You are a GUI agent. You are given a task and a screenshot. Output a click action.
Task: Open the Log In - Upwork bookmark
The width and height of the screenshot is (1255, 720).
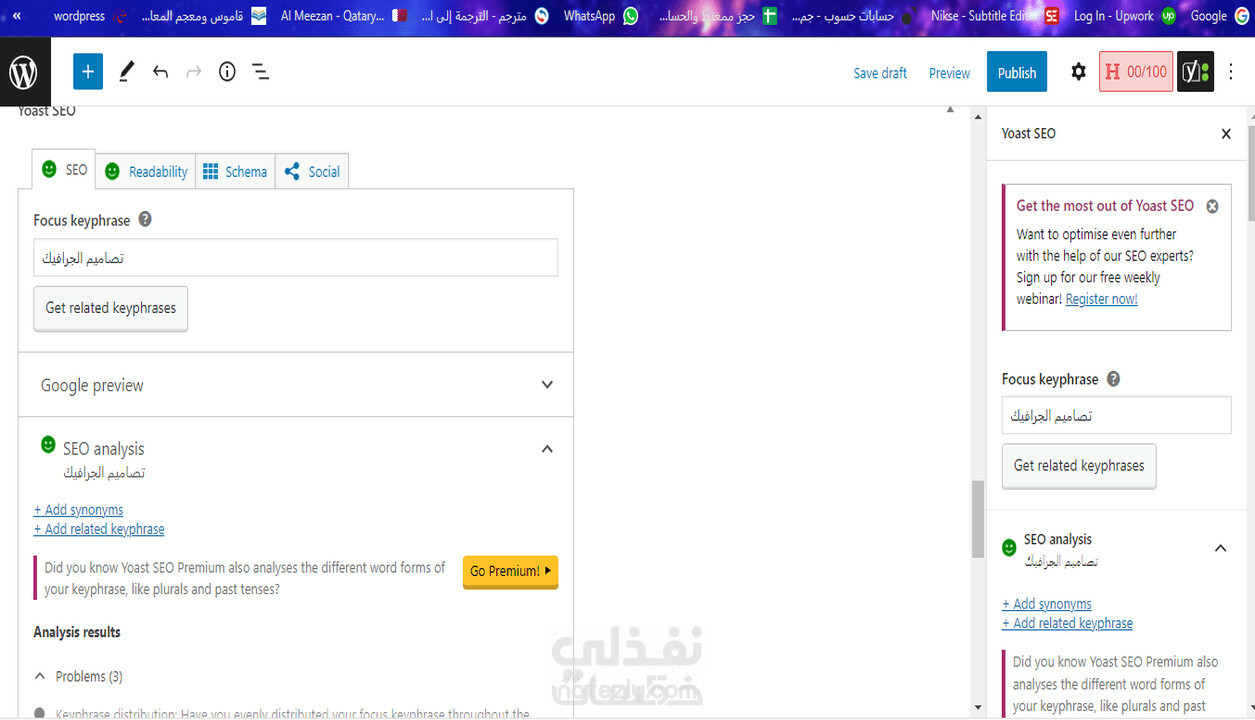pyautogui.click(x=1125, y=16)
